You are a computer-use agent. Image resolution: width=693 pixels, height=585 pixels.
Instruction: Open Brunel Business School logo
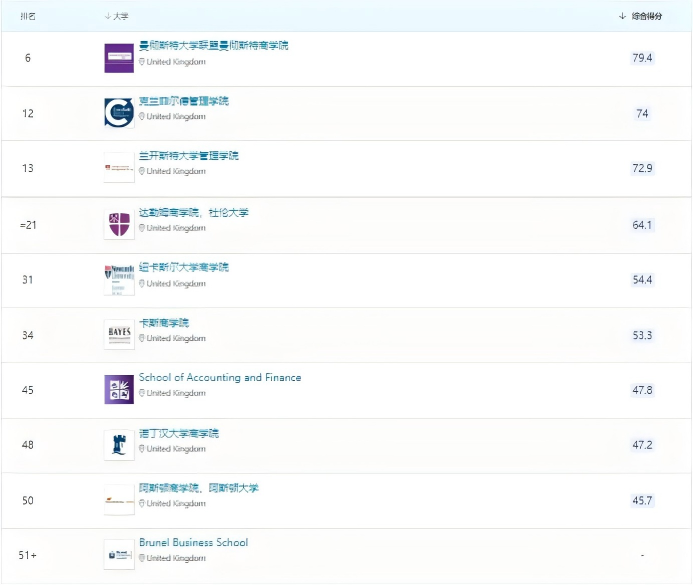tap(119, 555)
